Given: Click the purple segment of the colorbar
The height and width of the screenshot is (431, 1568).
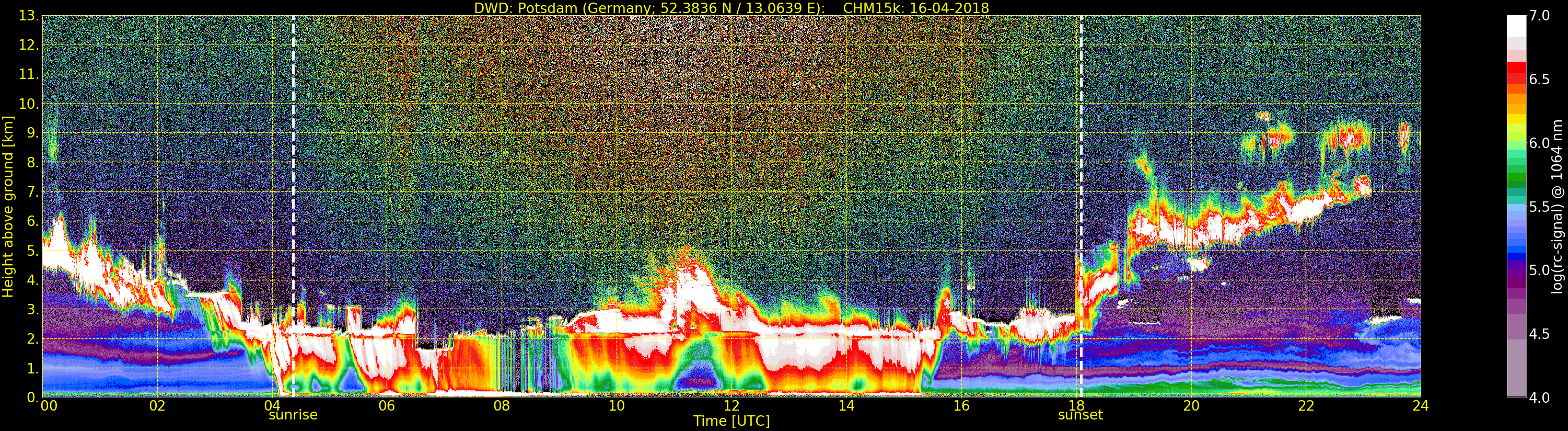Looking at the screenshot, I should [1516, 283].
